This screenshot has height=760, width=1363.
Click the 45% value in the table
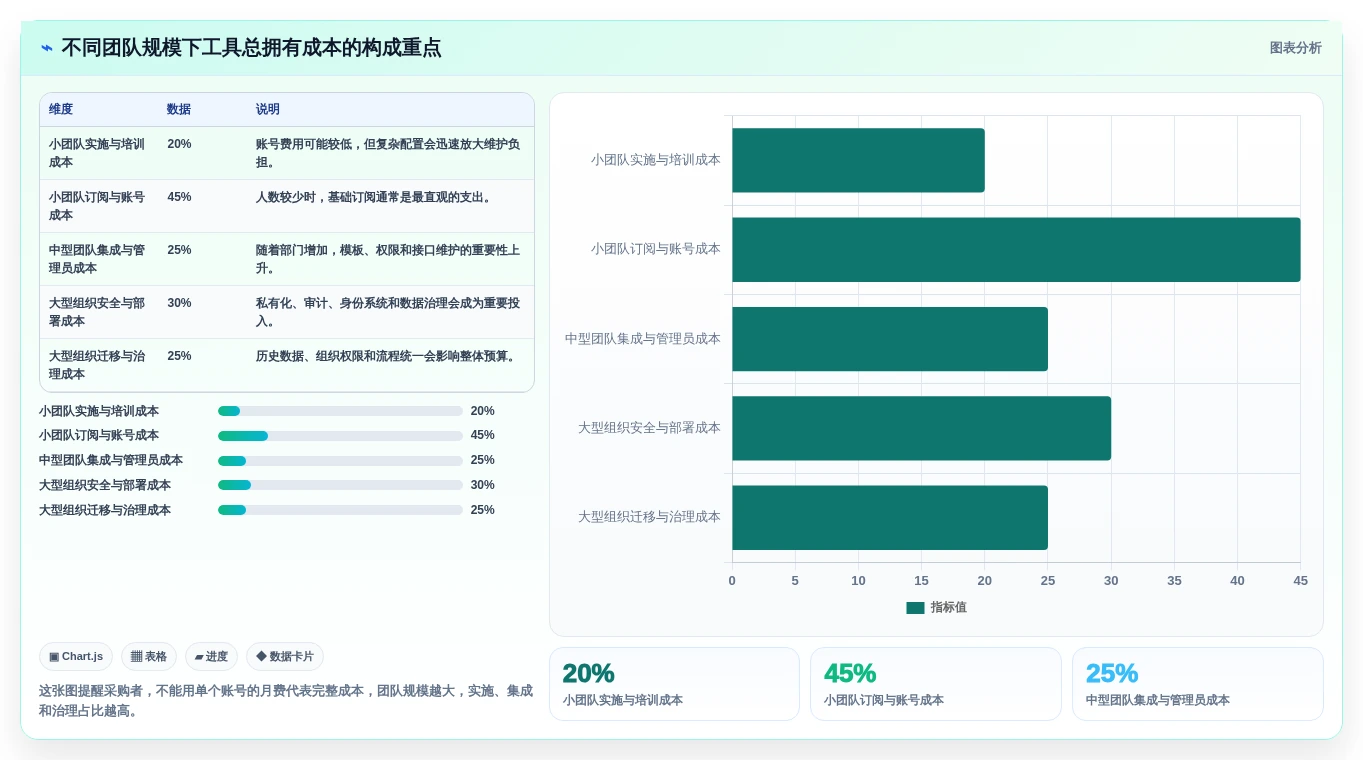179,197
